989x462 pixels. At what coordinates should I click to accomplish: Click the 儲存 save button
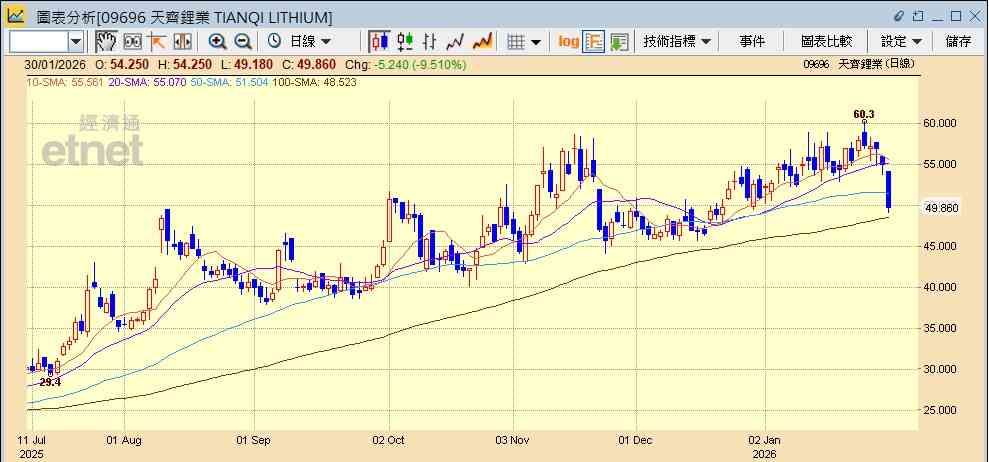[958, 42]
